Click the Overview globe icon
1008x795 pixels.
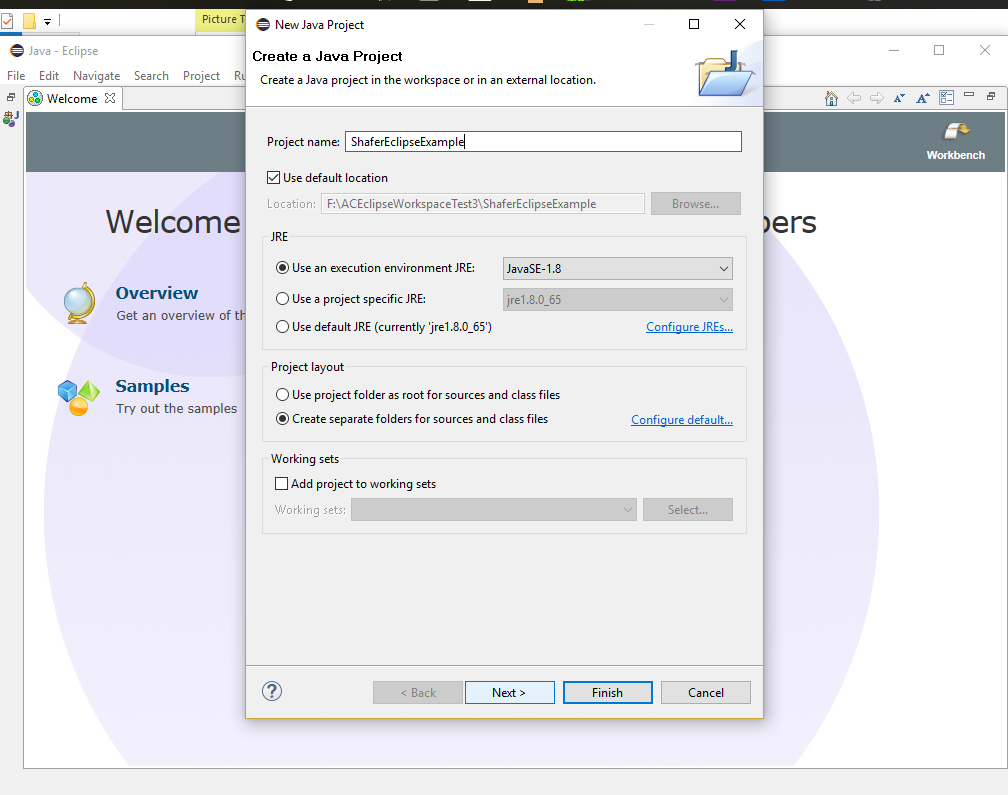79,303
